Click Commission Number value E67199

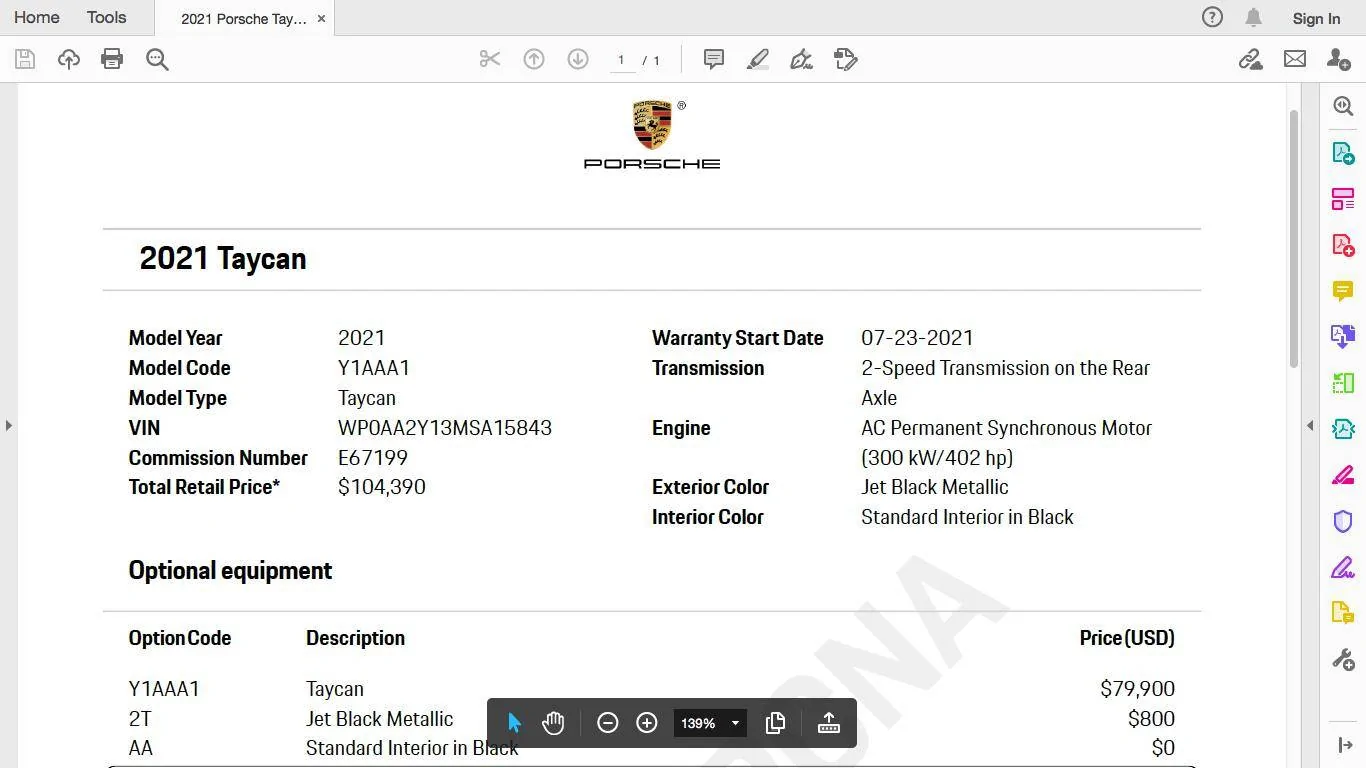click(x=373, y=458)
